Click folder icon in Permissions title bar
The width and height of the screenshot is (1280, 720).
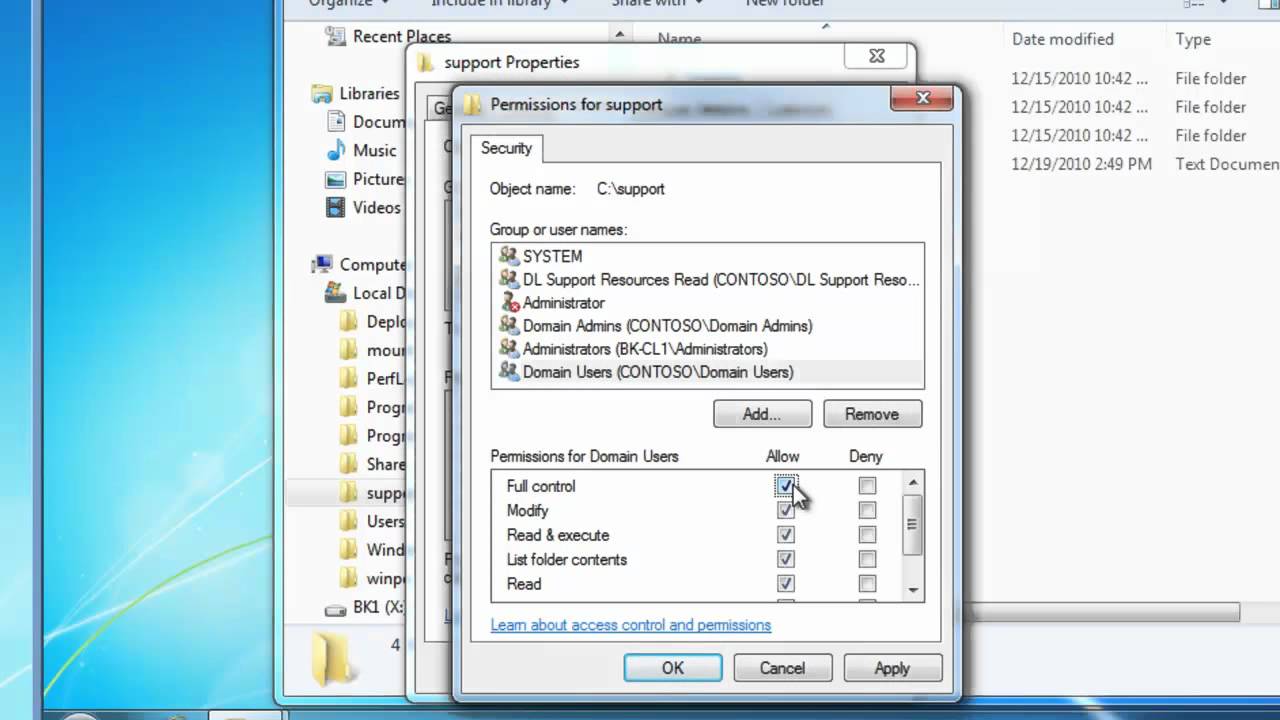click(x=472, y=104)
